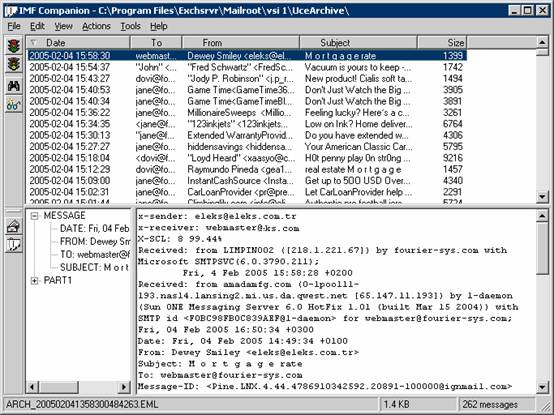Viewport: 554px width, 415px height.
Task: Click the IMF Companion title bar icon
Action: click(x=11, y=11)
